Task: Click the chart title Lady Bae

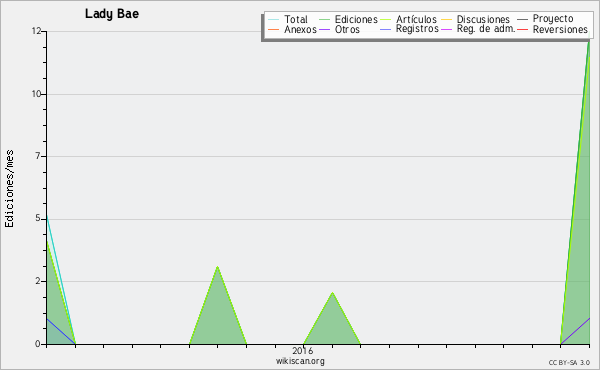Action: click(112, 14)
